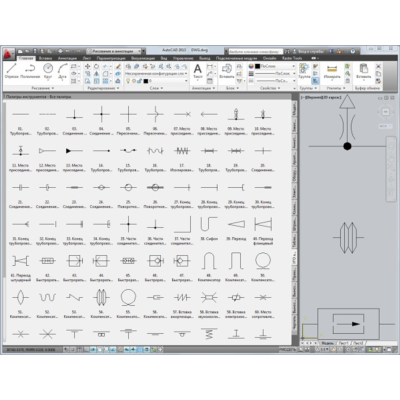The height and width of the screenshot is (400, 400).
Task: Open the Измерить (Measure) utility
Action: [332, 71]
